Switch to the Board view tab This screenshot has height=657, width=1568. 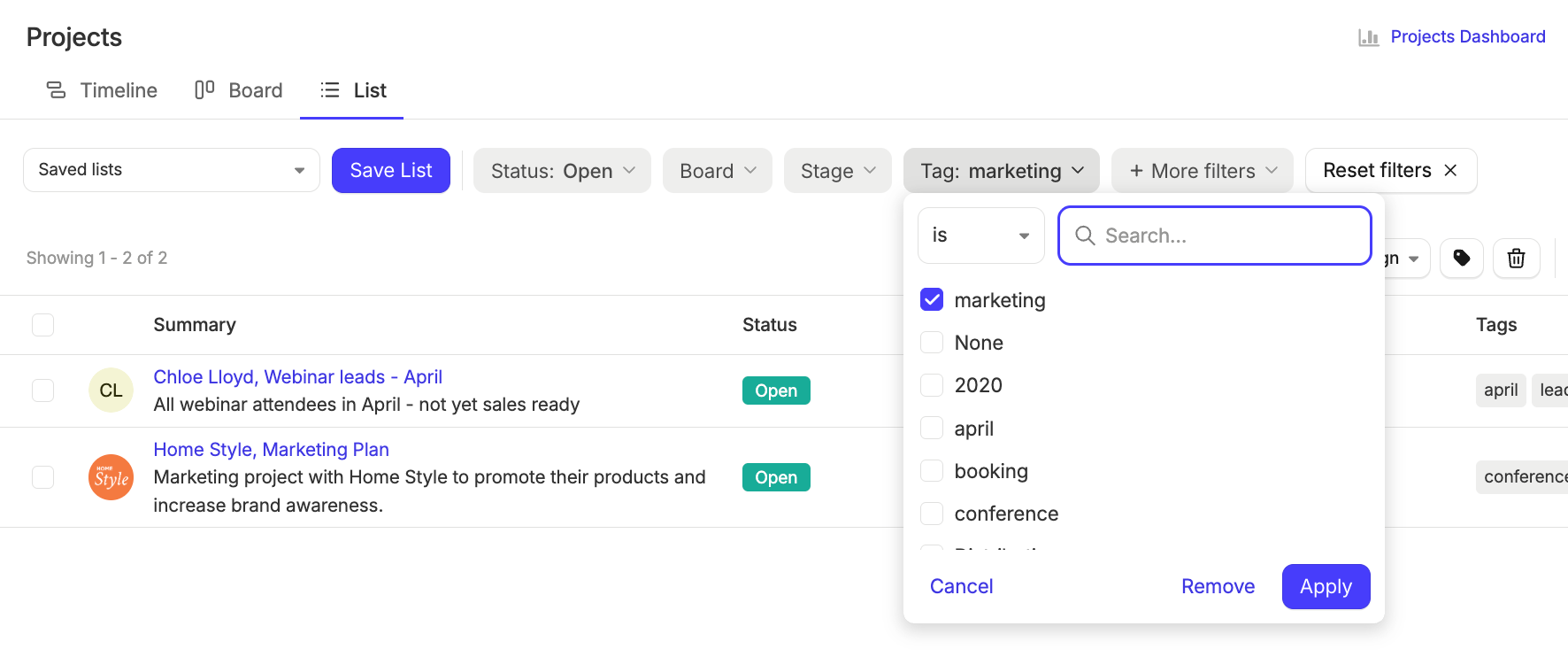point(239,90)
